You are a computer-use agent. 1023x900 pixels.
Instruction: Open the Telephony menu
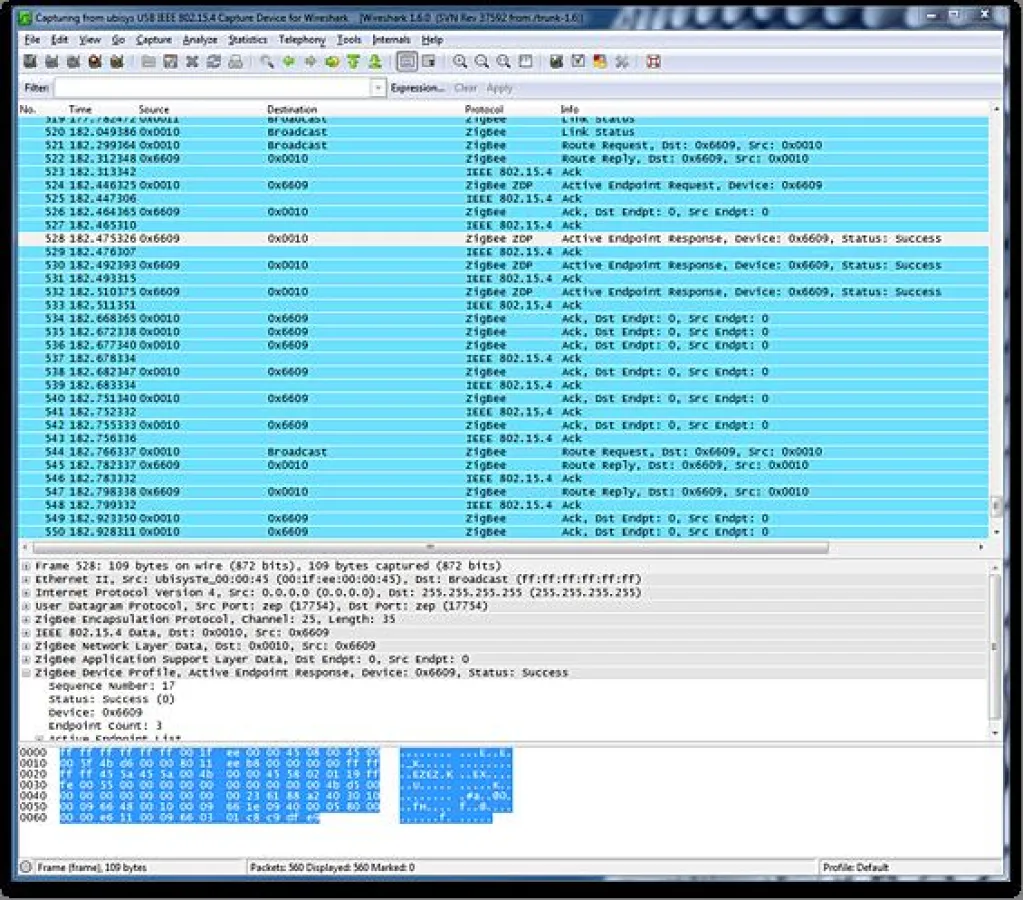click(302, 40)
